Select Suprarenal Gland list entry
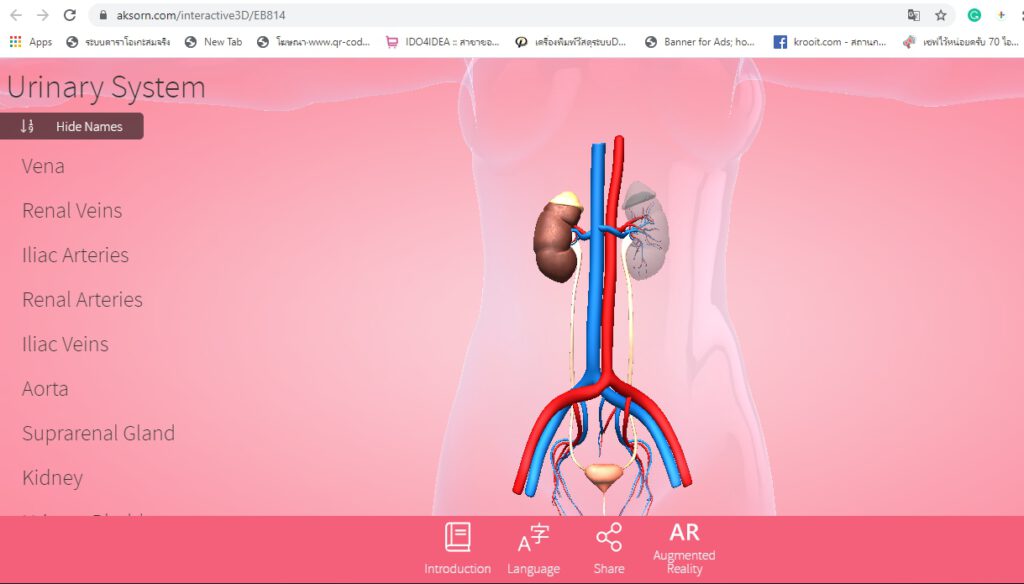 [x=98, y=433]
